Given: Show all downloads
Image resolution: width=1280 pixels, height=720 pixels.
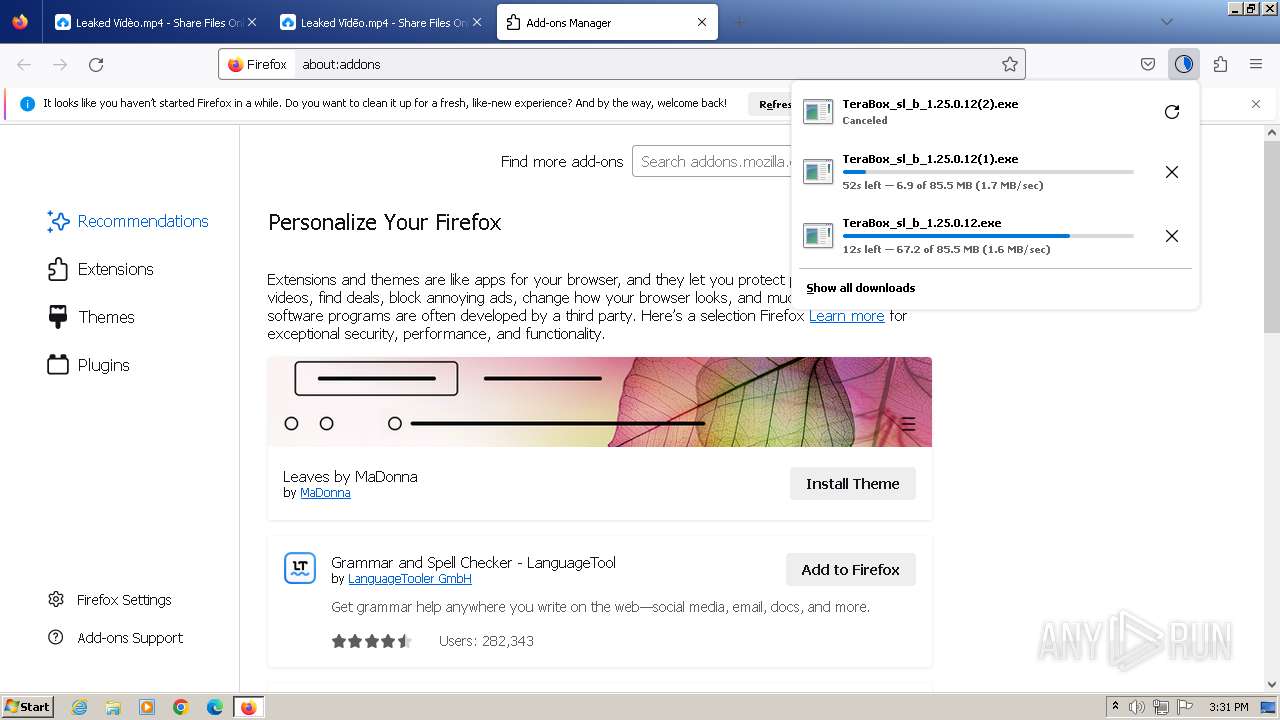Looking at the screenshot, I should [x=861, y=288].
